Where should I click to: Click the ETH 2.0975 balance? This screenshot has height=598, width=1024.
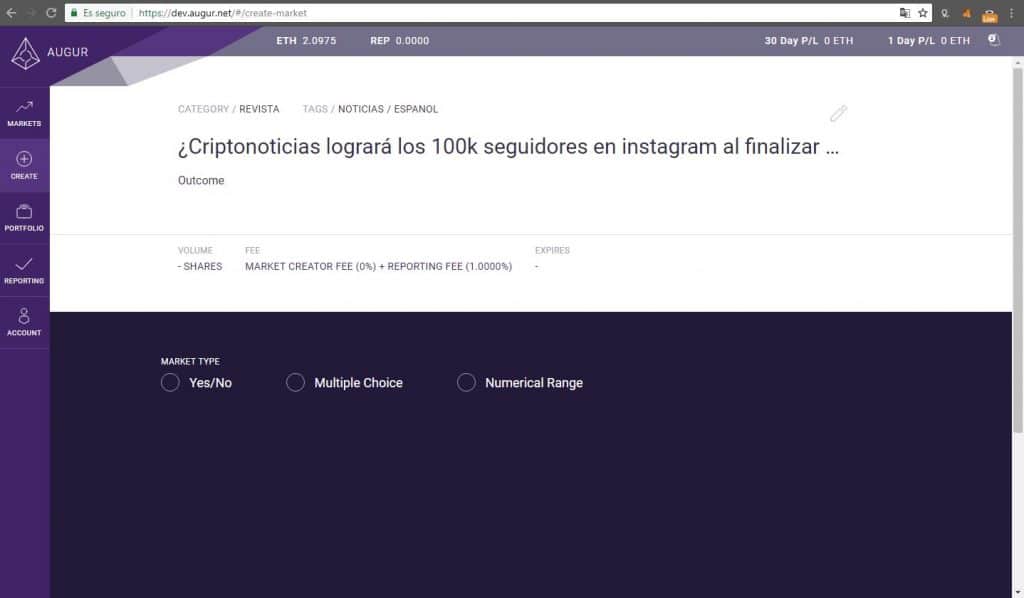point(306,40)
